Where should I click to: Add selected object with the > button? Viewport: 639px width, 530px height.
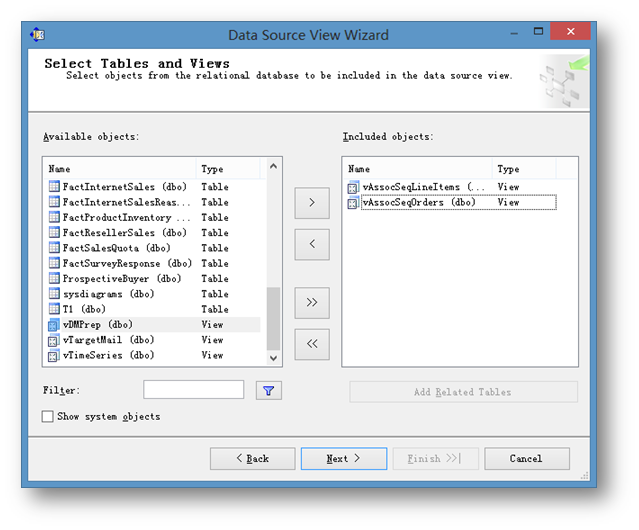click(312, 203)
